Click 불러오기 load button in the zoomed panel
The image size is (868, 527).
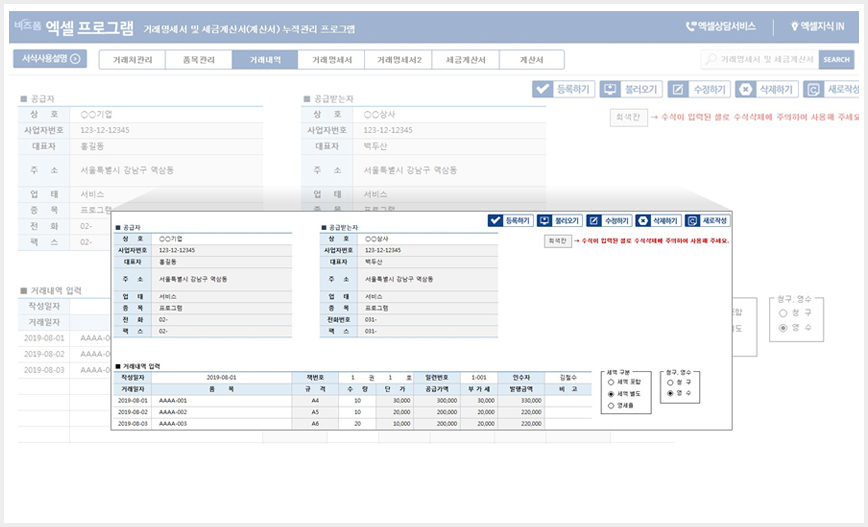click(559, 221)
